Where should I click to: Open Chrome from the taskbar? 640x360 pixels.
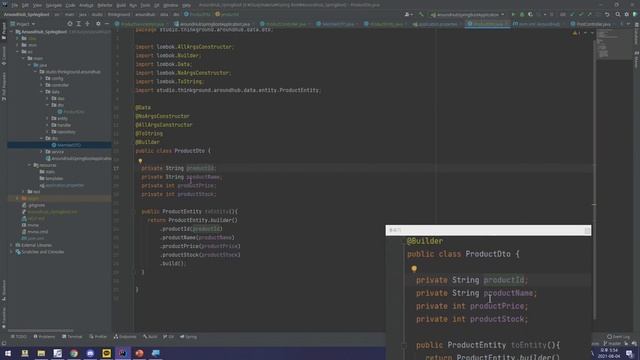pyautogui.click(x=74, y=353)
